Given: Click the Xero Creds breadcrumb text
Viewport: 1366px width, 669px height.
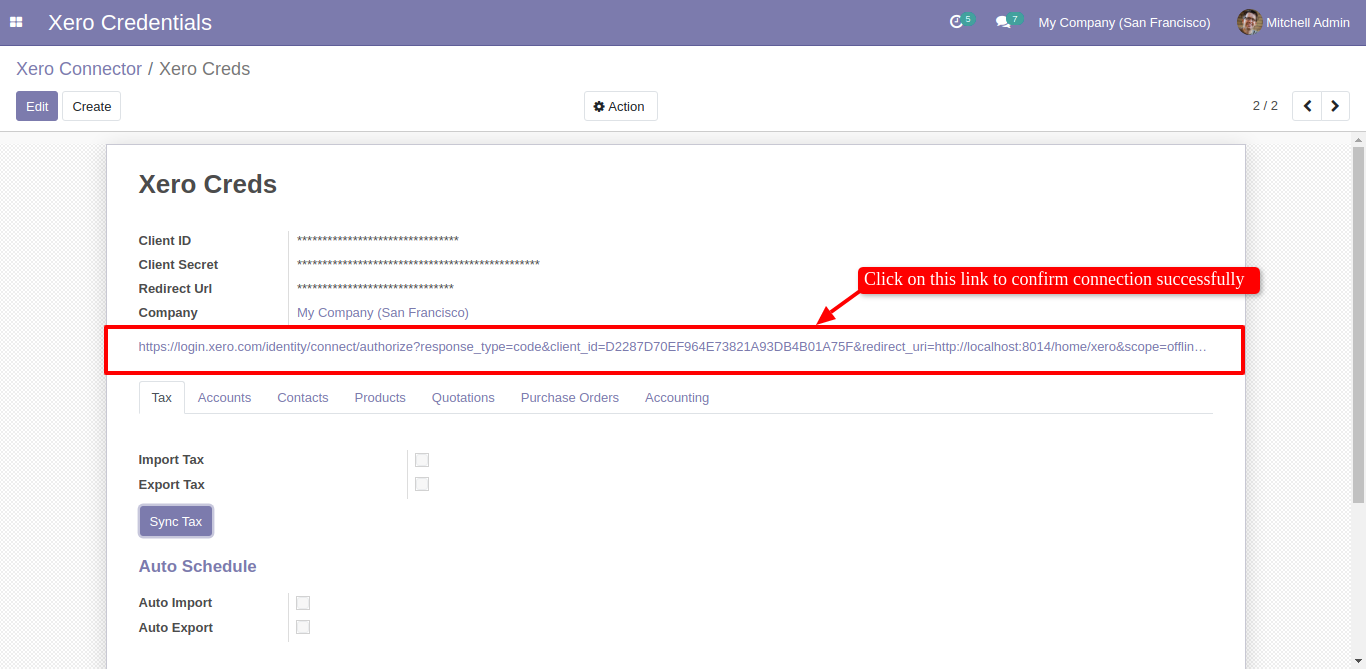Looking at the screenshot, I should [x=205, y=69].
